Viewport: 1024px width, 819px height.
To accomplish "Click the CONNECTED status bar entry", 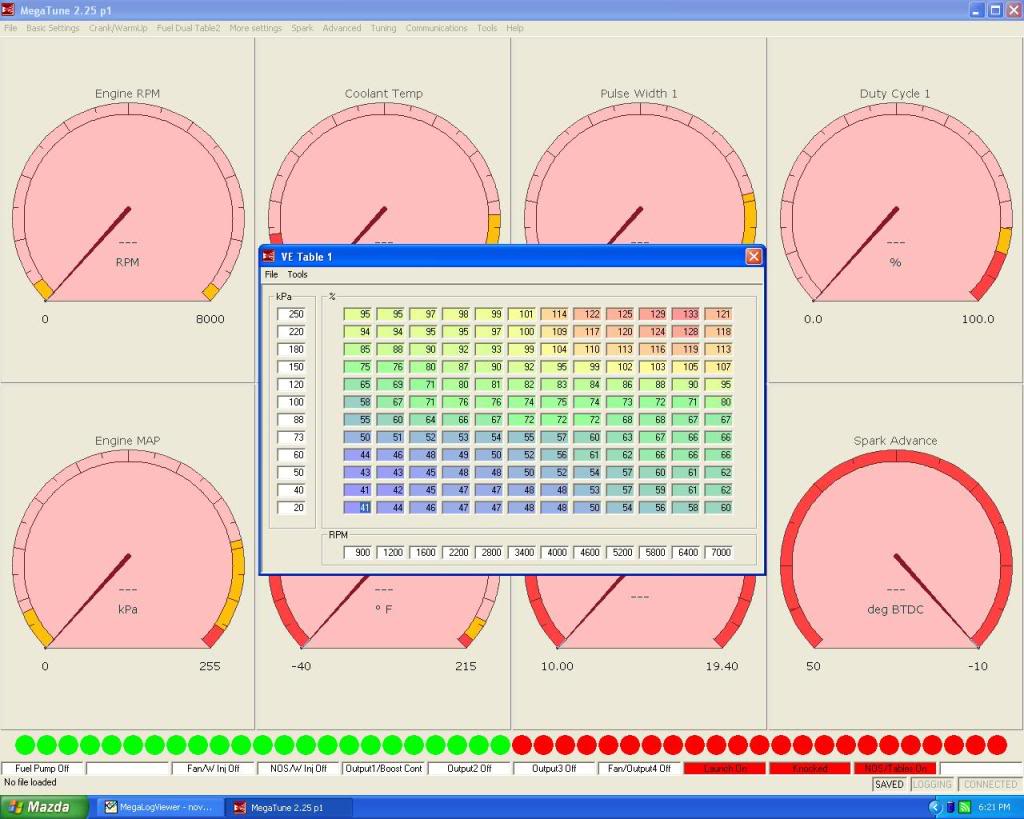I will [x=990, y=784].
